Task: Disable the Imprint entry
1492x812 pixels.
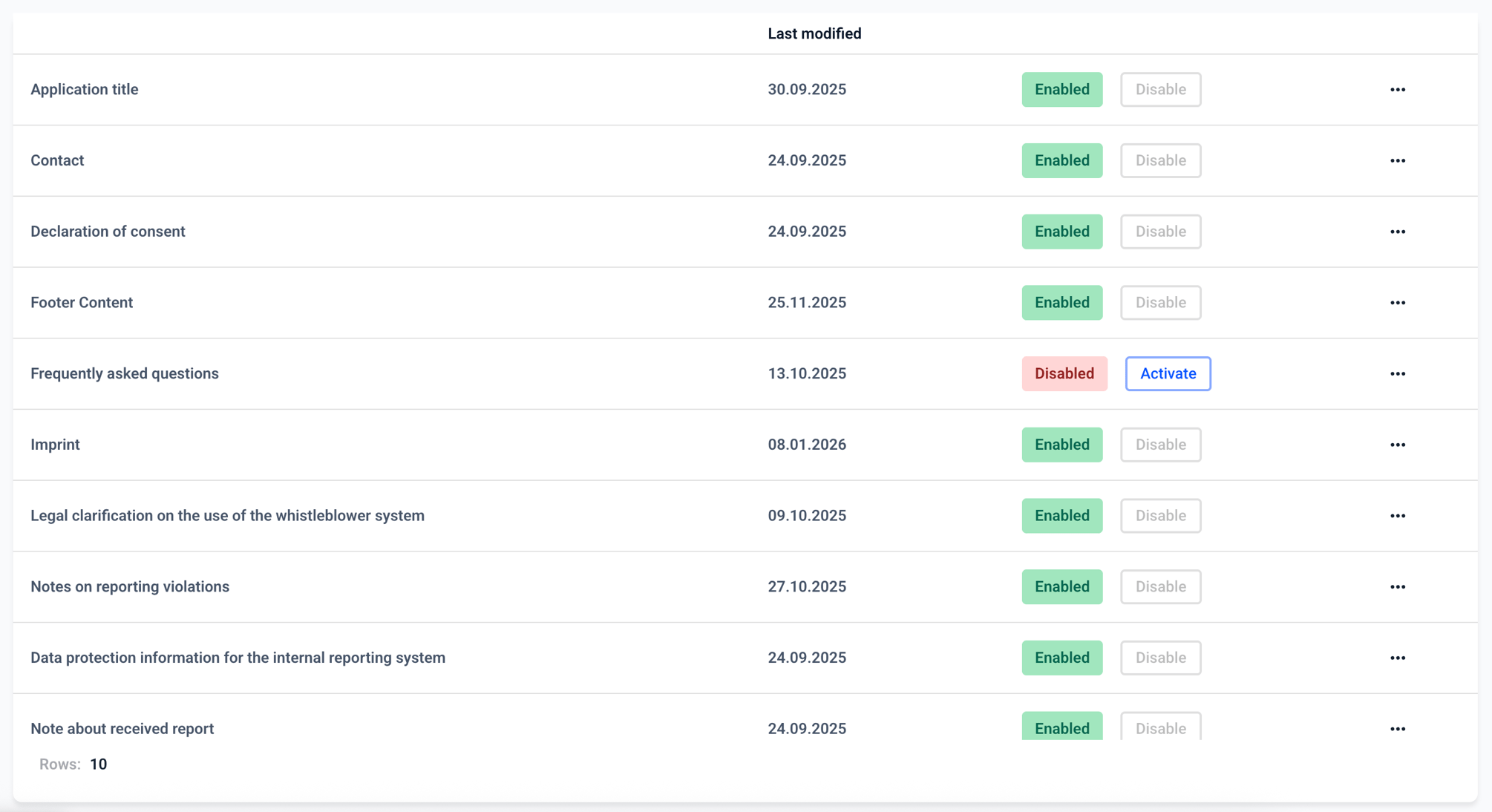Action: [1160, 445]
